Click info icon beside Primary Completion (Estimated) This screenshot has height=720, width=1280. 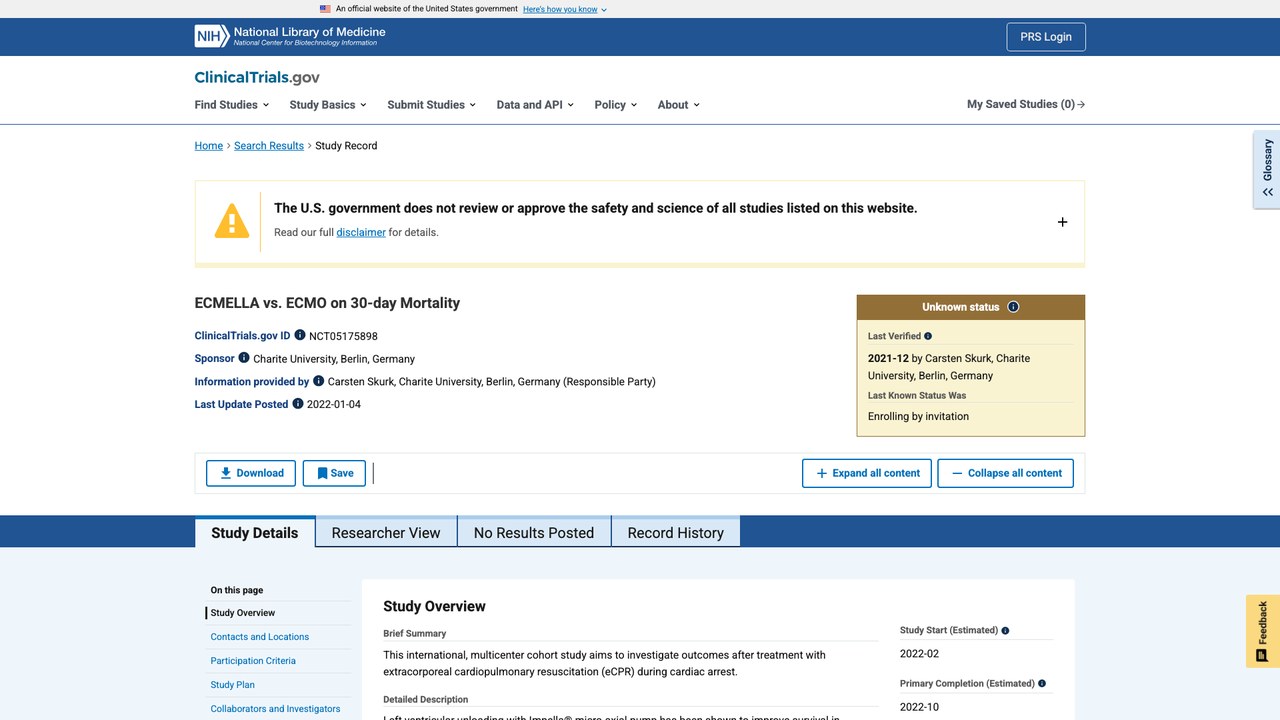click(x=1042, y=684)
